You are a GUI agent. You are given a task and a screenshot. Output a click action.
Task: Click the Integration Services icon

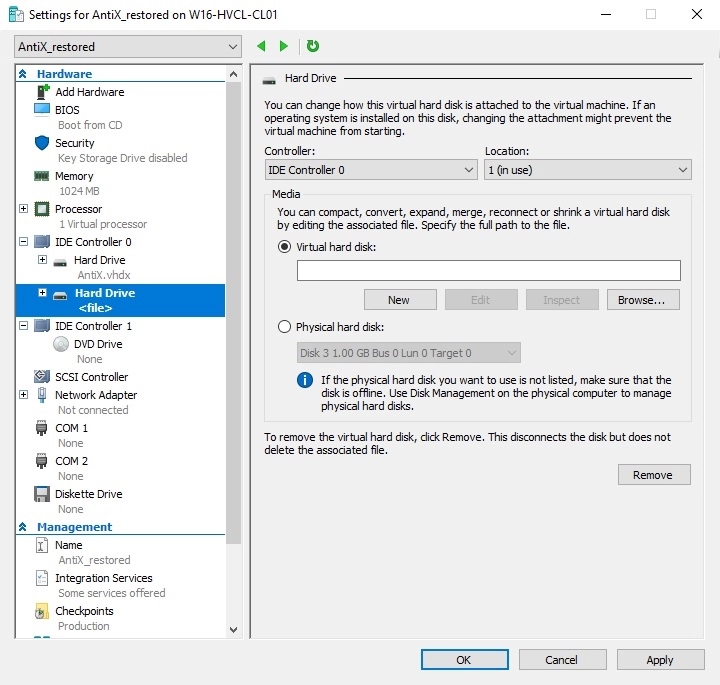click(42, 578)
